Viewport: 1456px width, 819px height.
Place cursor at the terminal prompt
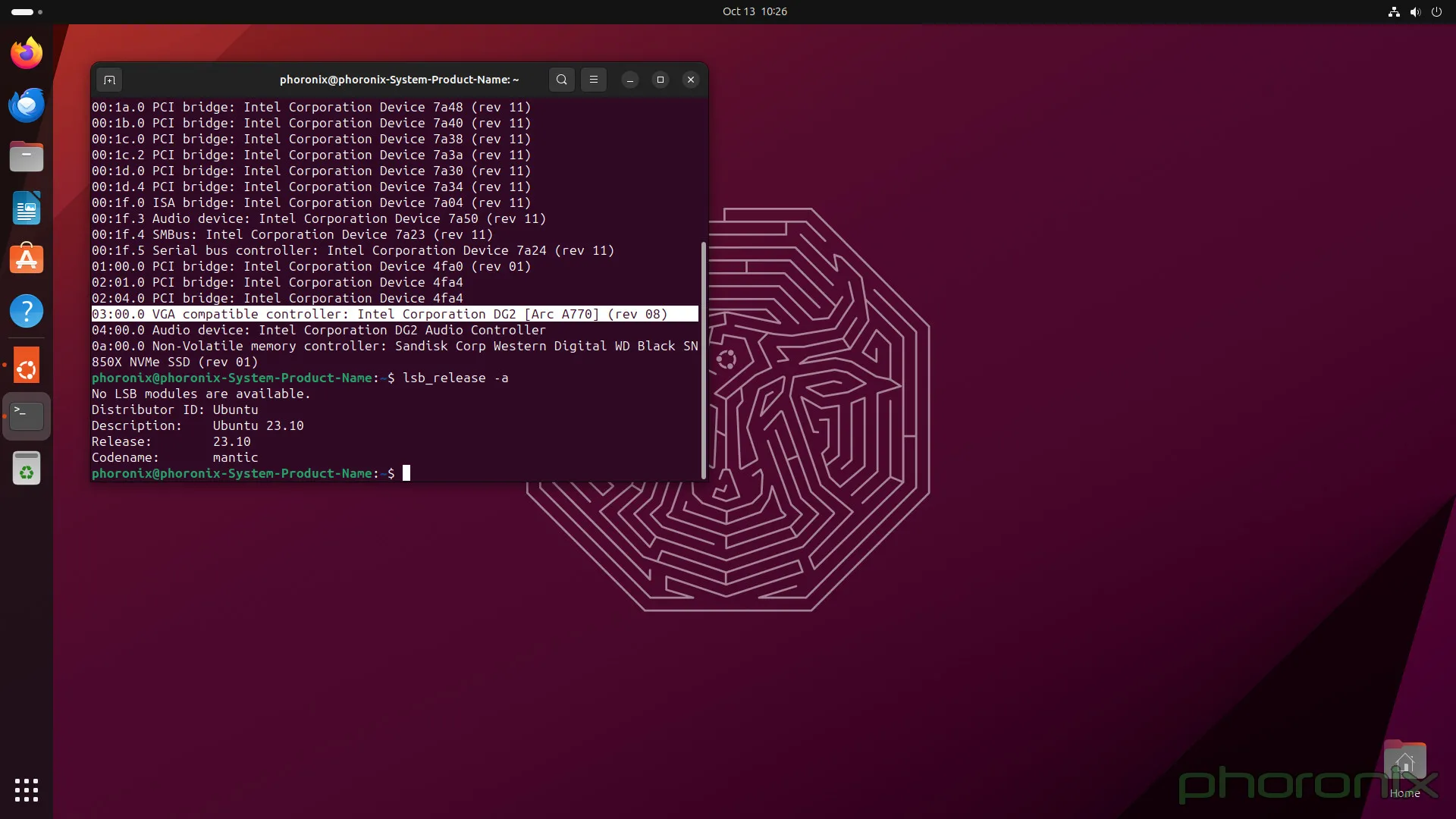406,473
